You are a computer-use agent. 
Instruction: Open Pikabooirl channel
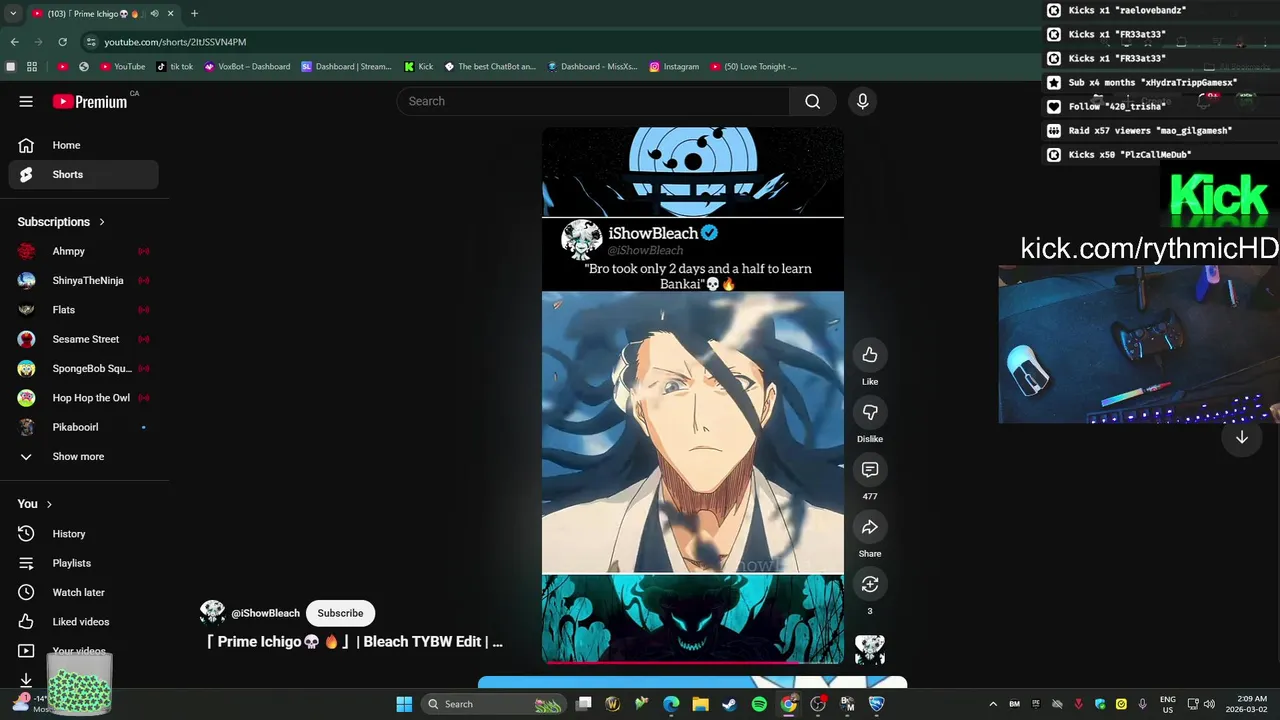[x=84, y=427]
